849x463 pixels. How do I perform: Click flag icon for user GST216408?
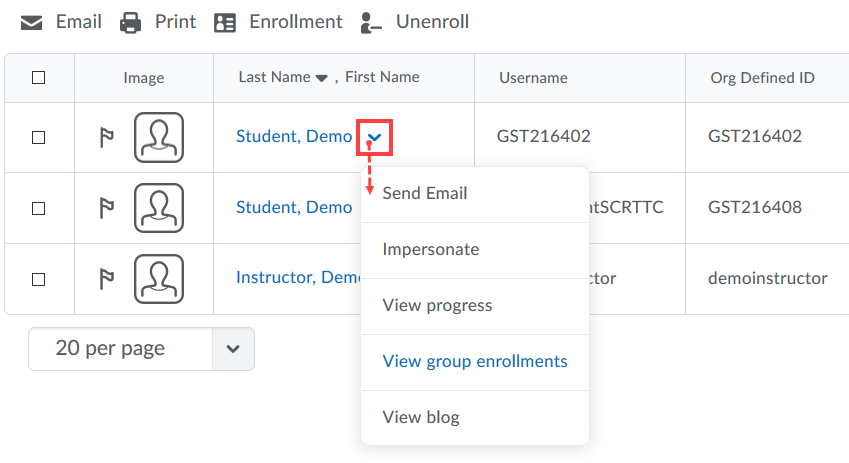(106, 208)
